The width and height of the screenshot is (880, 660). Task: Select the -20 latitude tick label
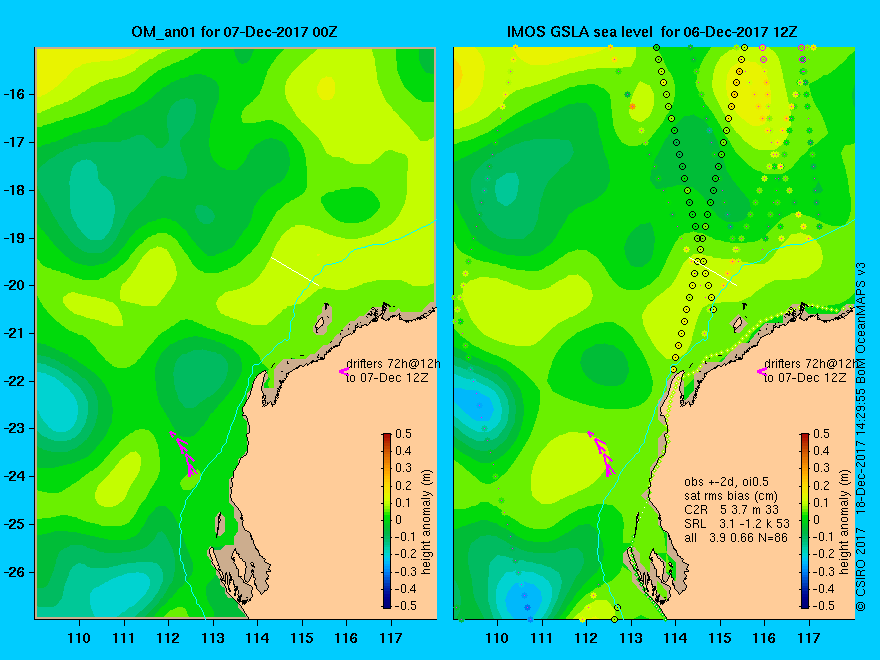click(x=15, y=286)
